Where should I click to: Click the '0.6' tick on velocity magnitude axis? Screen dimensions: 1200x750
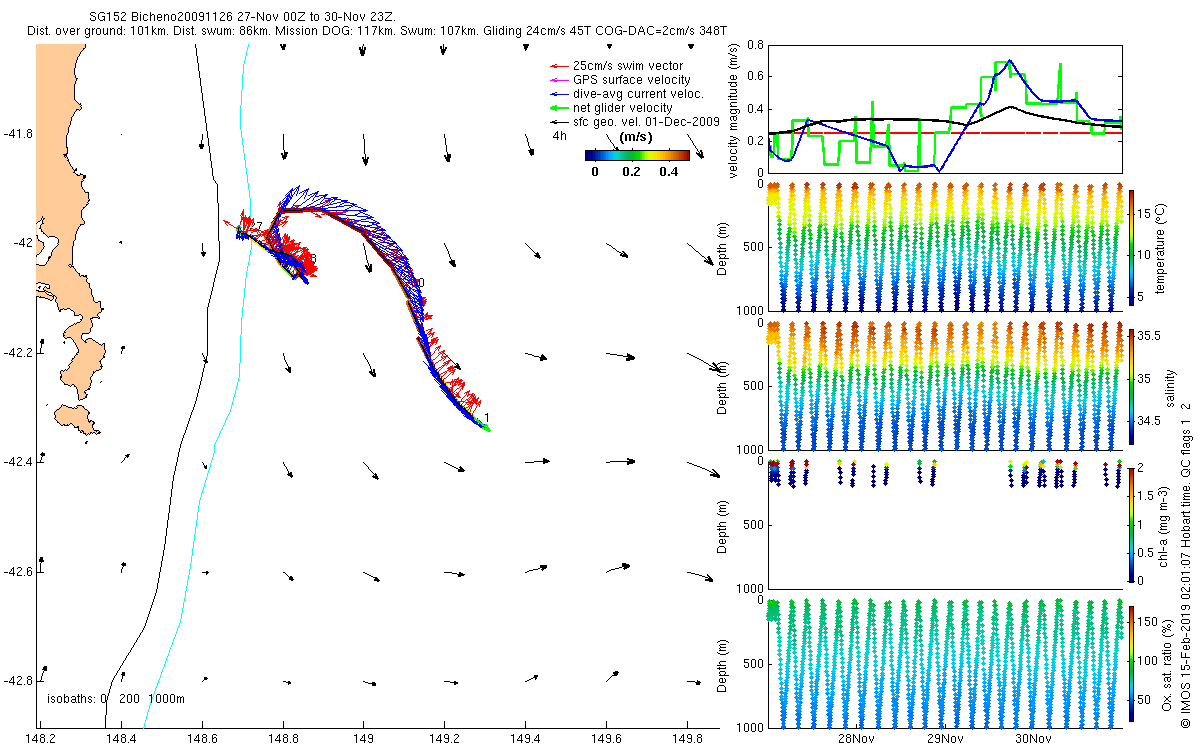[x=754, y=77]
